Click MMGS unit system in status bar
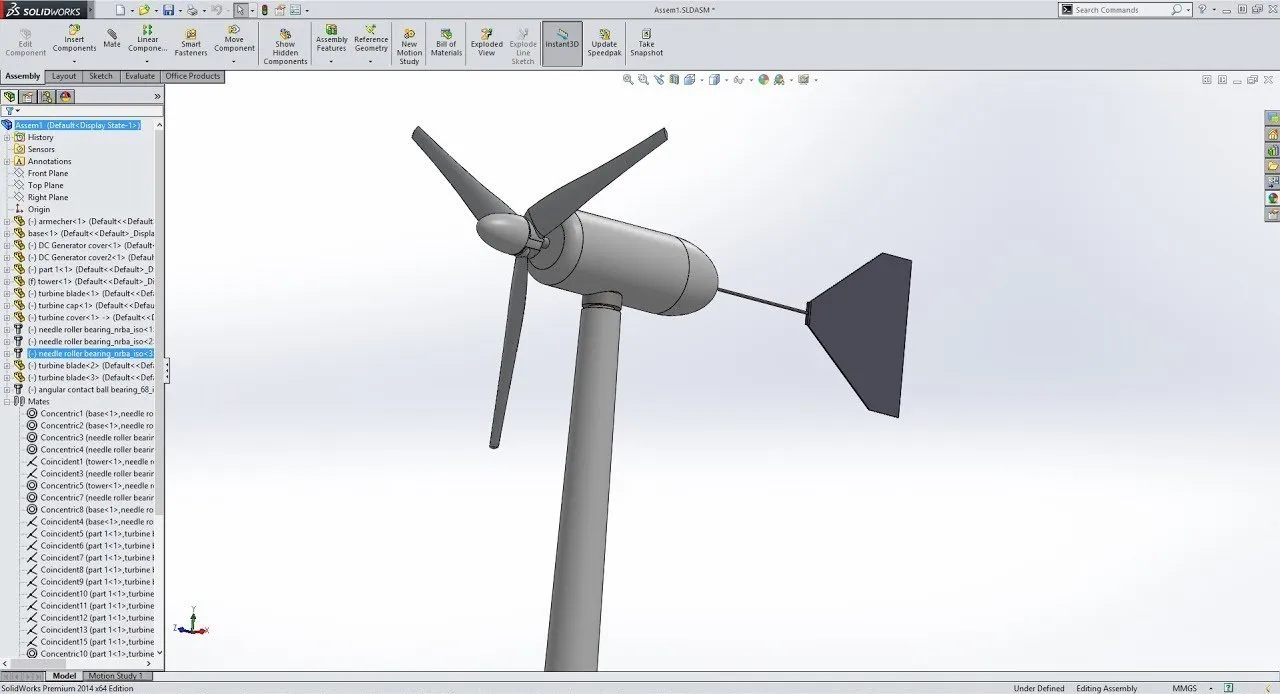1280x694 pixels. click(1182, 688)
